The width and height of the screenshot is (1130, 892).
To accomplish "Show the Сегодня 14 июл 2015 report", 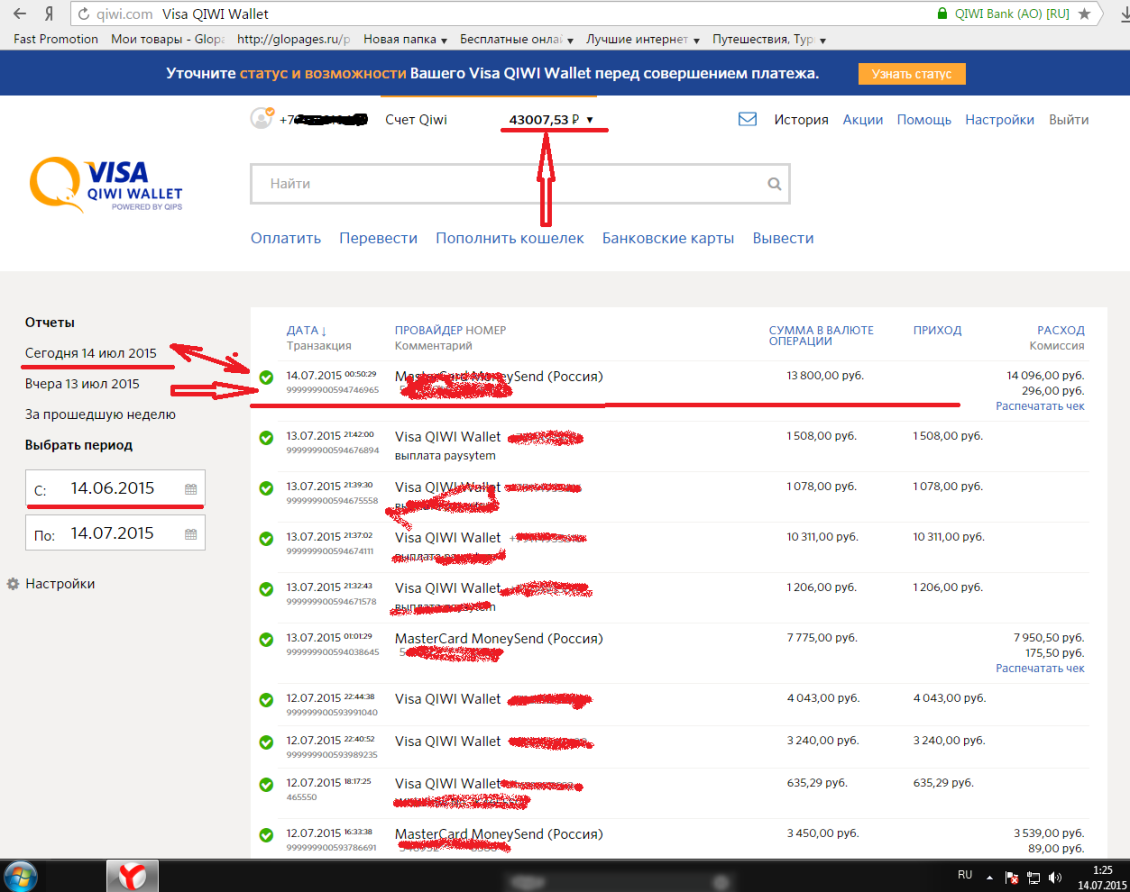I will click(x=91, y=353).
